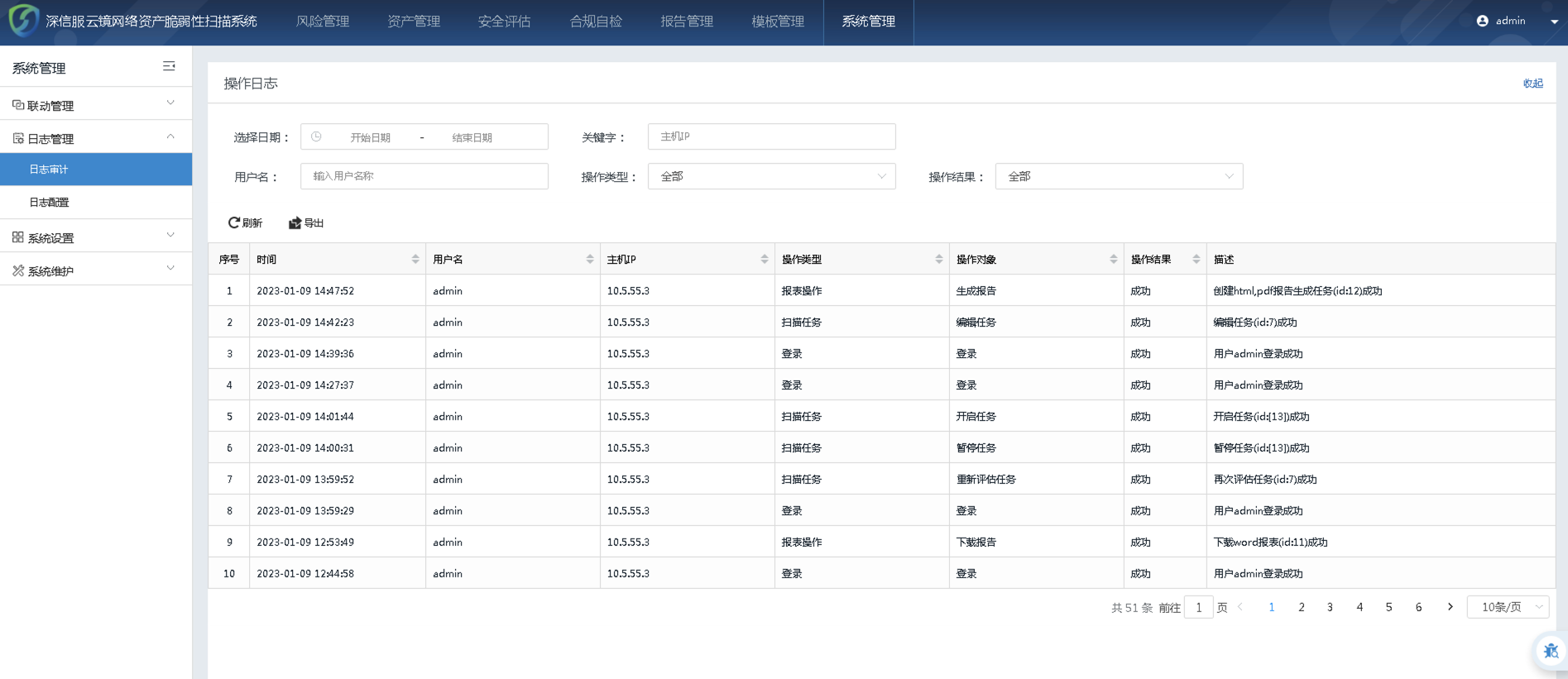Screen dimensions: 1568x679
Task: Open 系统管理 top menu
Action: point(869,22)
